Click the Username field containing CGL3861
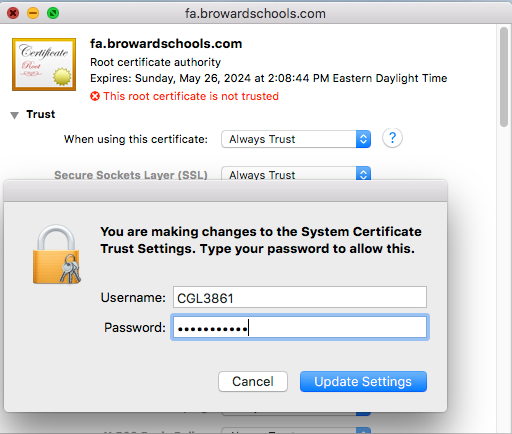512x434 pixels. (x=300, y=297)
